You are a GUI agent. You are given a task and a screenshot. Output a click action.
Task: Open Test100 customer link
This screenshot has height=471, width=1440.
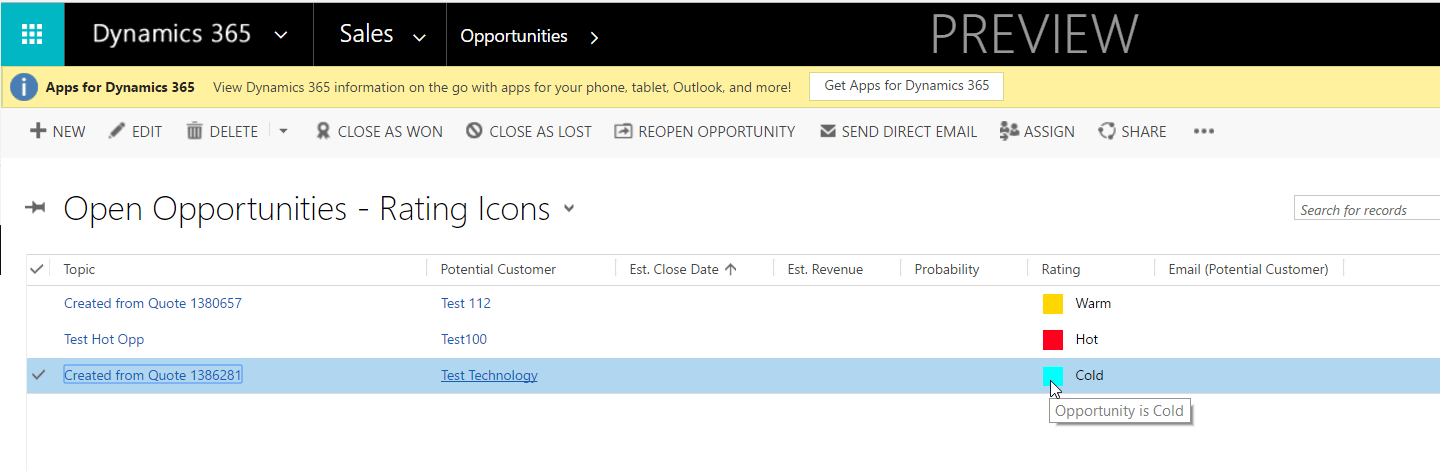click(x=464, y=339)
